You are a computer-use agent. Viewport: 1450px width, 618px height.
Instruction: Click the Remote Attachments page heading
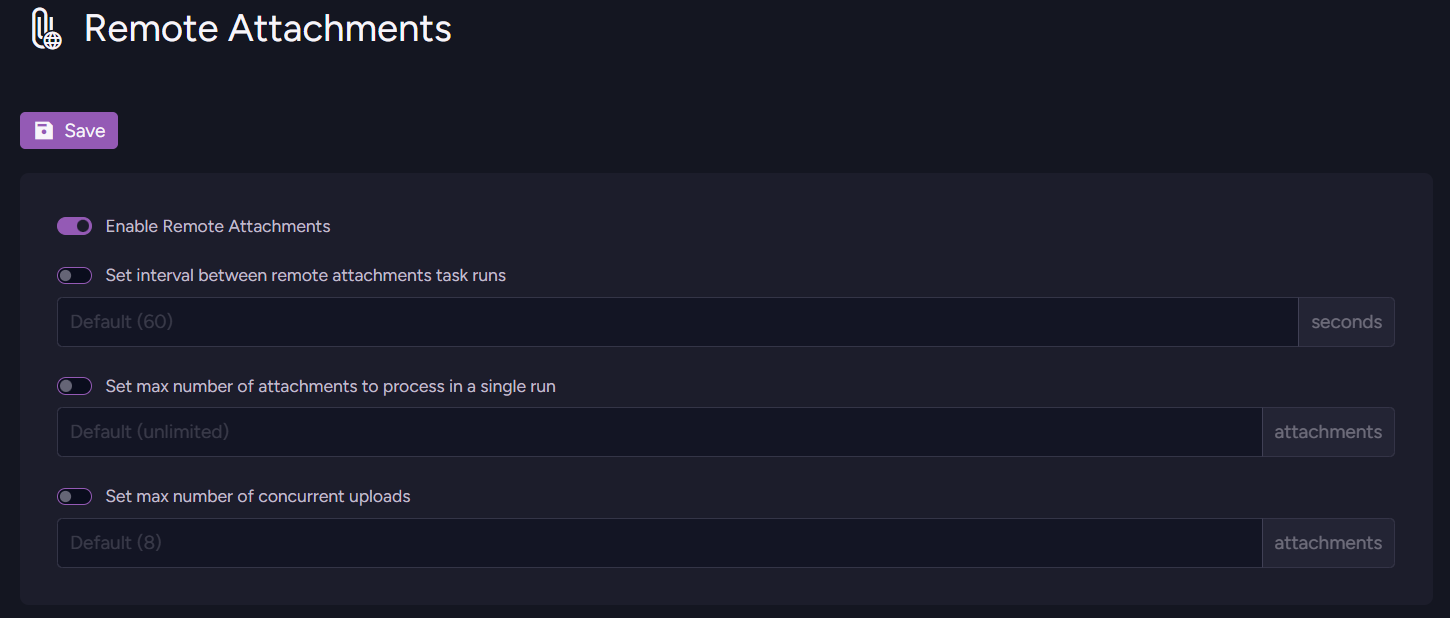pos(268,29)
